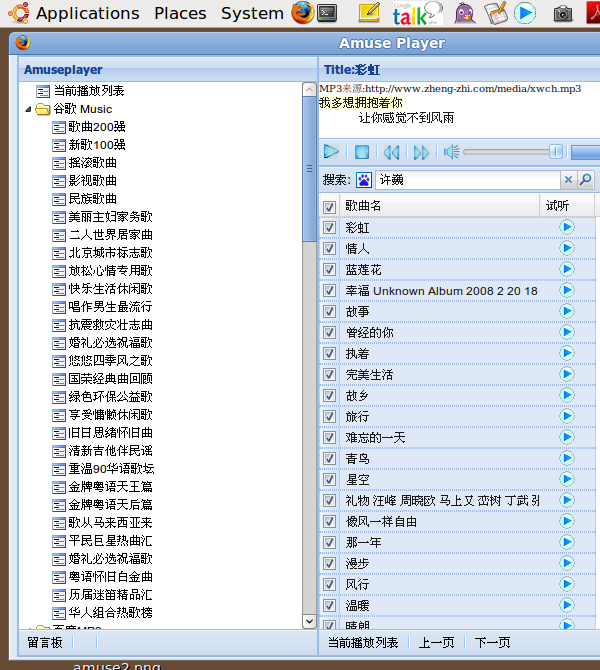The width and height of the screenshot is (600, 670).
Task: Uncheck the 执着 song checkbox
Action: [x=329, y=353]
